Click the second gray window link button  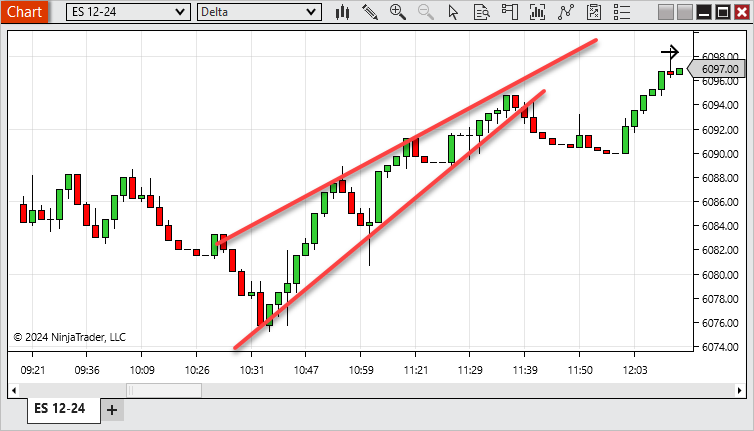pyautogui.click(x=685, y=12)
